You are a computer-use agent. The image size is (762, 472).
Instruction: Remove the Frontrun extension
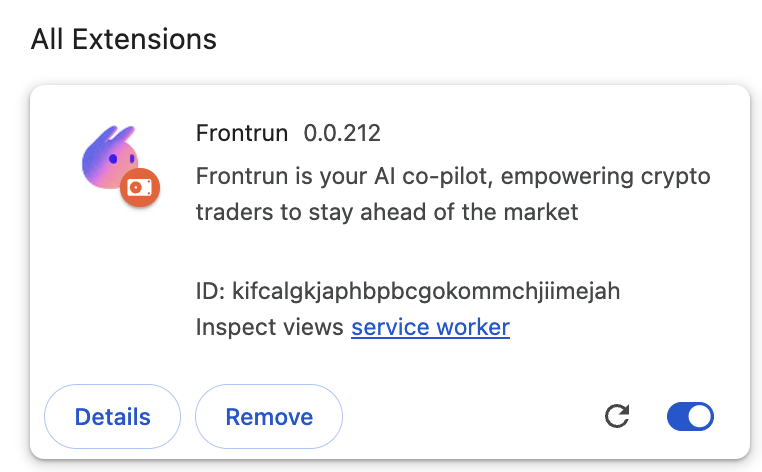[x=269, y=417]
